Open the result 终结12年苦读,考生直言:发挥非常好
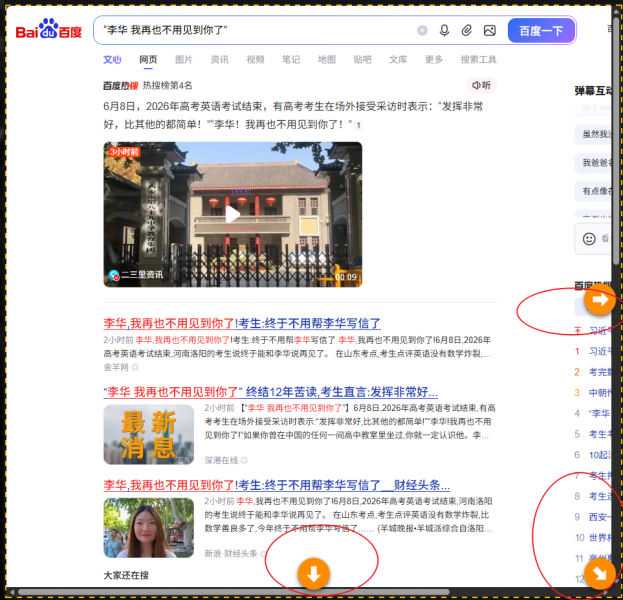This screenshot has width=623, height=600. [x=271, y=392]
